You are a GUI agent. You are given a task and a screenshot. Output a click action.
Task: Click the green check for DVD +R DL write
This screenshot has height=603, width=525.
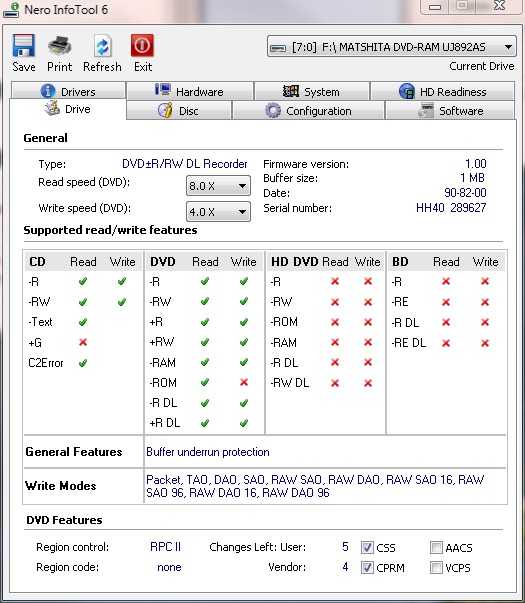pyautogui.click(x=244, y=423)
